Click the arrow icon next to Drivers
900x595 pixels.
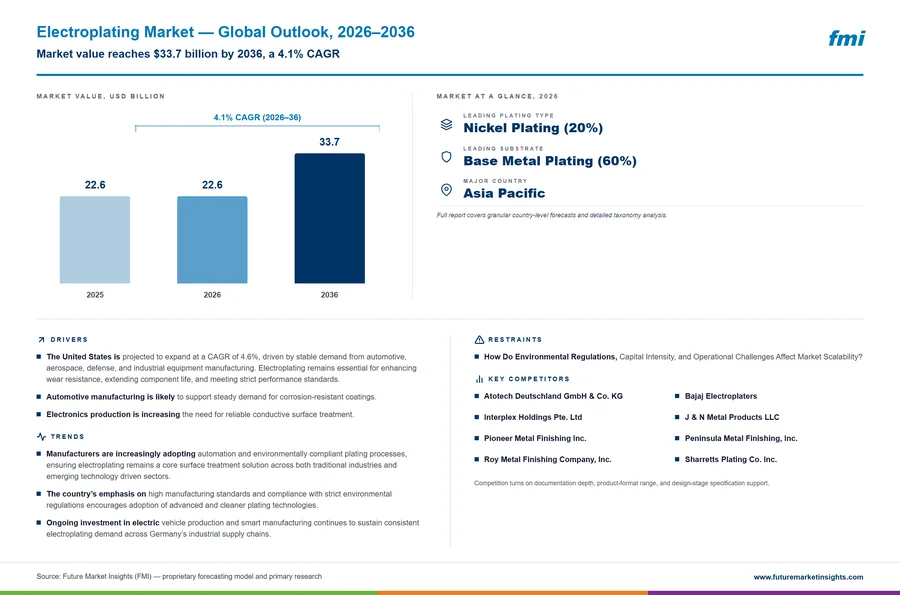tap(41, 340)
